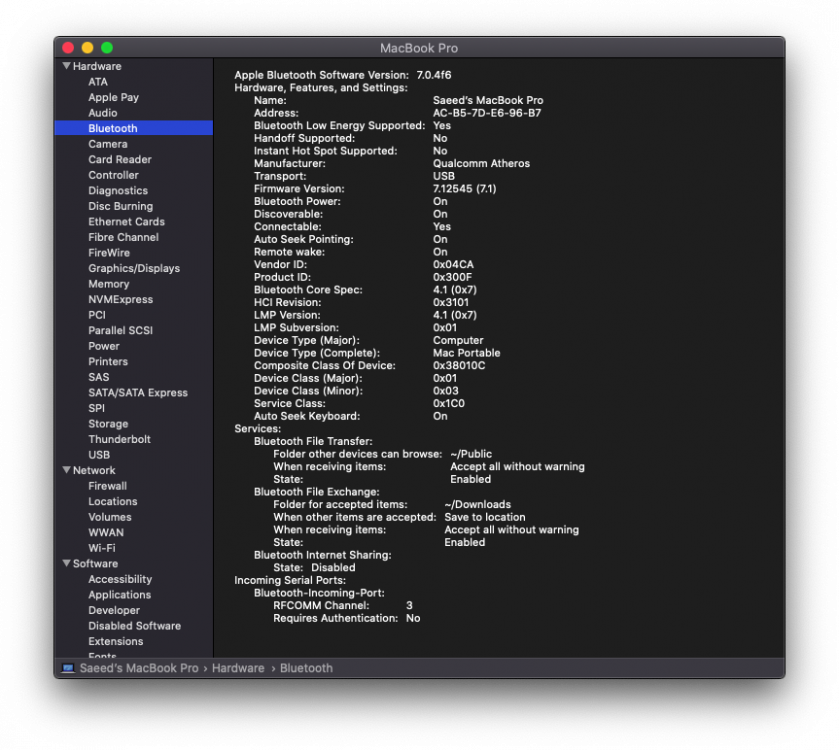Select FireWire in the sidebar

109,252
